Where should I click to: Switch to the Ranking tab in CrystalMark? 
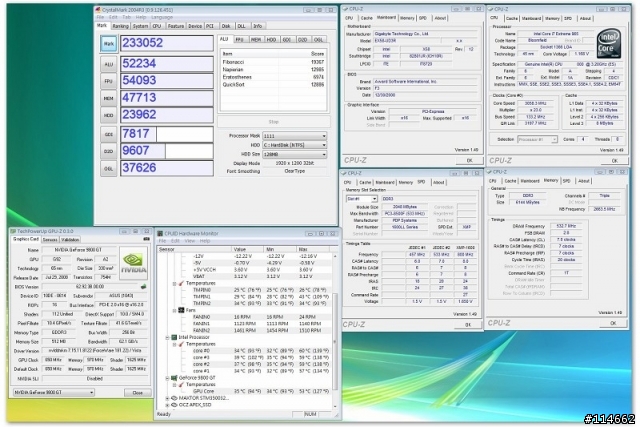pyautogui.click(x=120, y=26)
